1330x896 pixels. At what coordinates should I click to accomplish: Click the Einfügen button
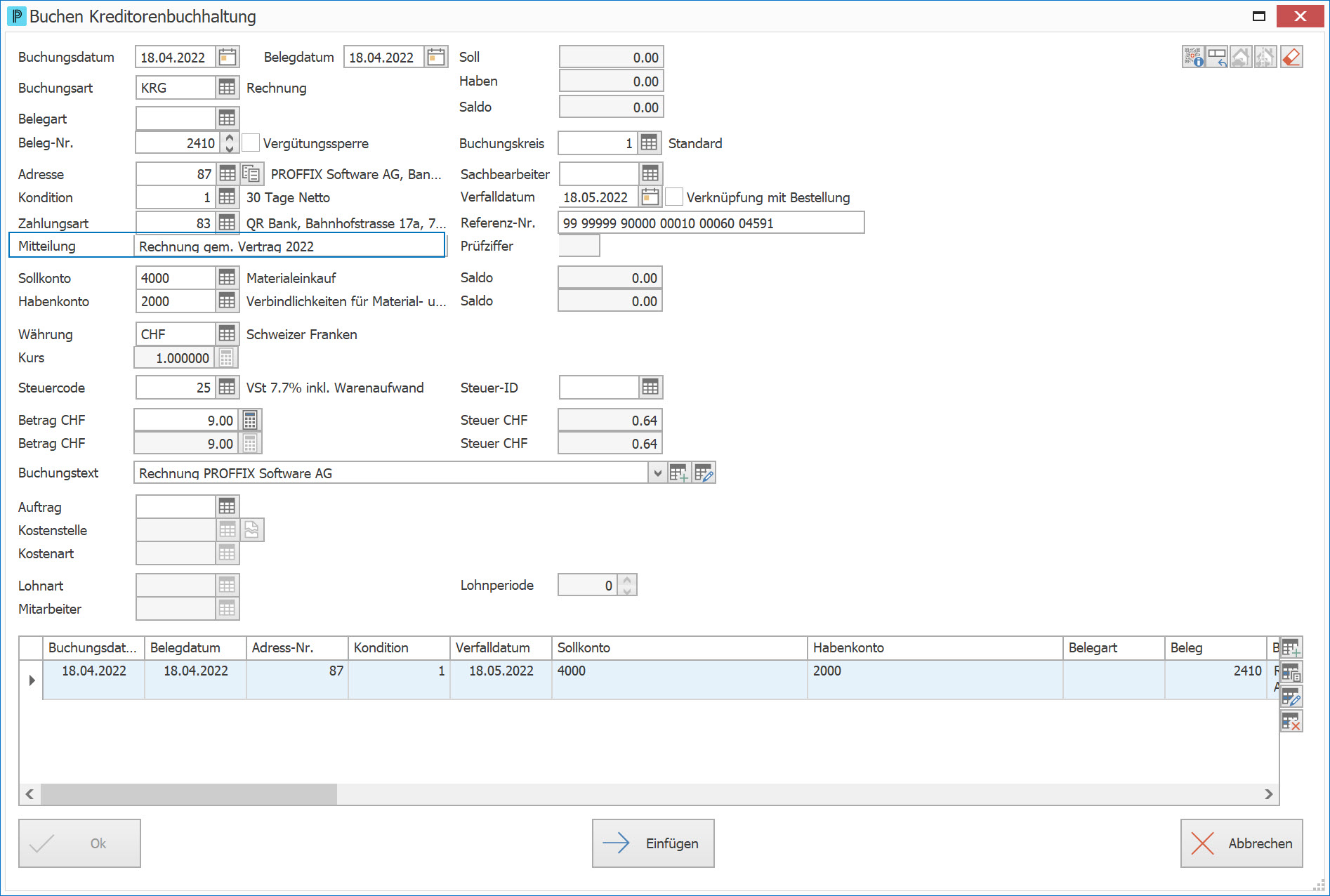pyautogui.click(x=653, y=843)
